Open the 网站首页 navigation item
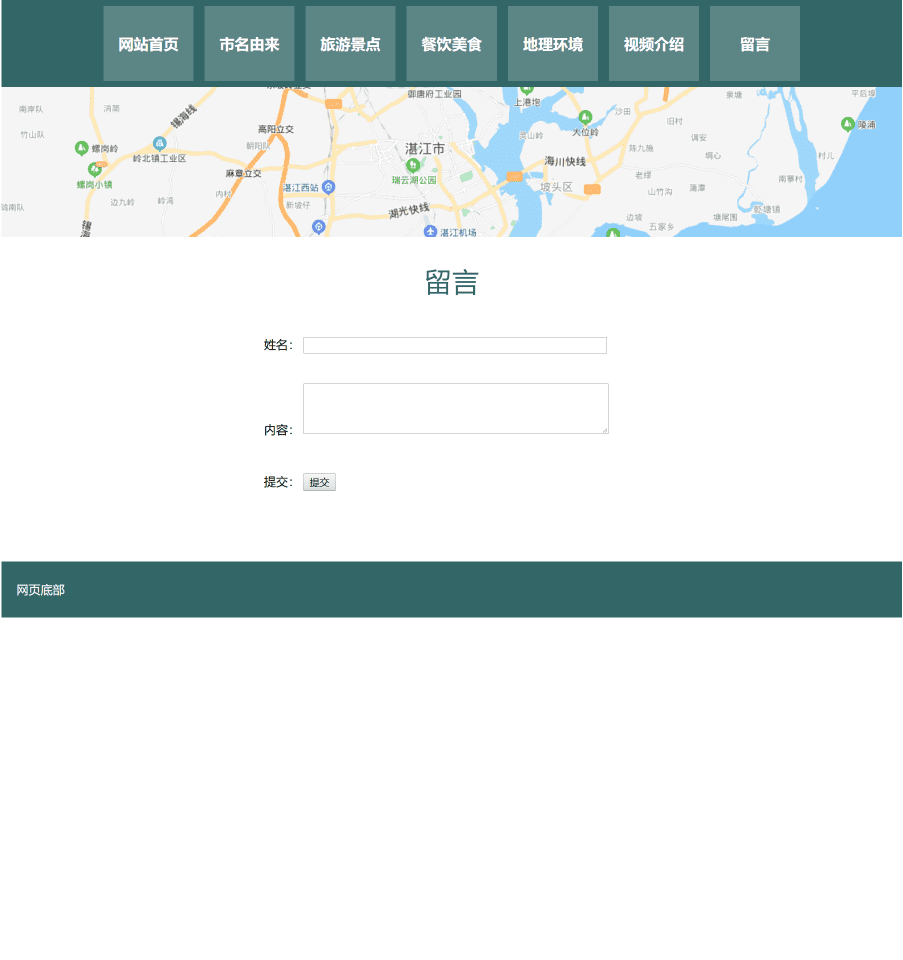The image size is (903, 960). (148, 43)
